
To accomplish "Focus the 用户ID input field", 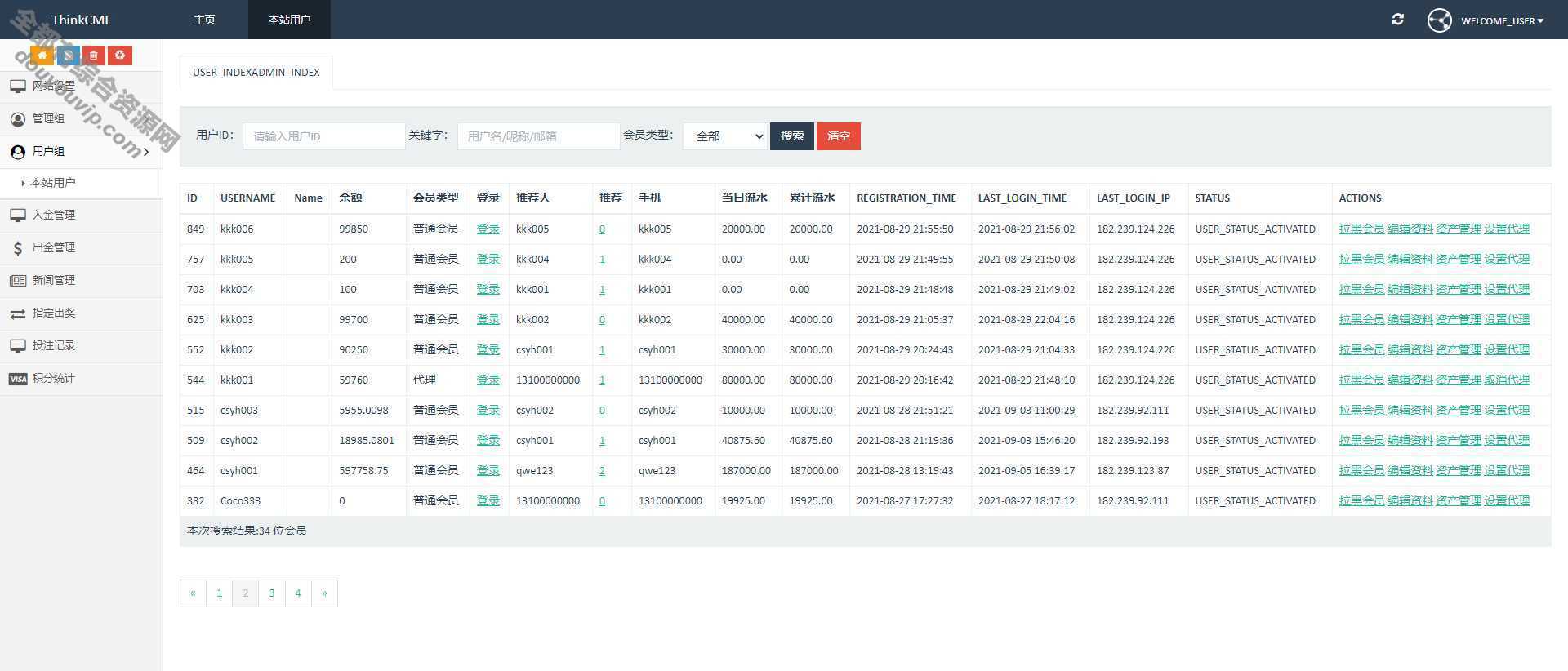I will pyautogui.click(x=324, y=136).
